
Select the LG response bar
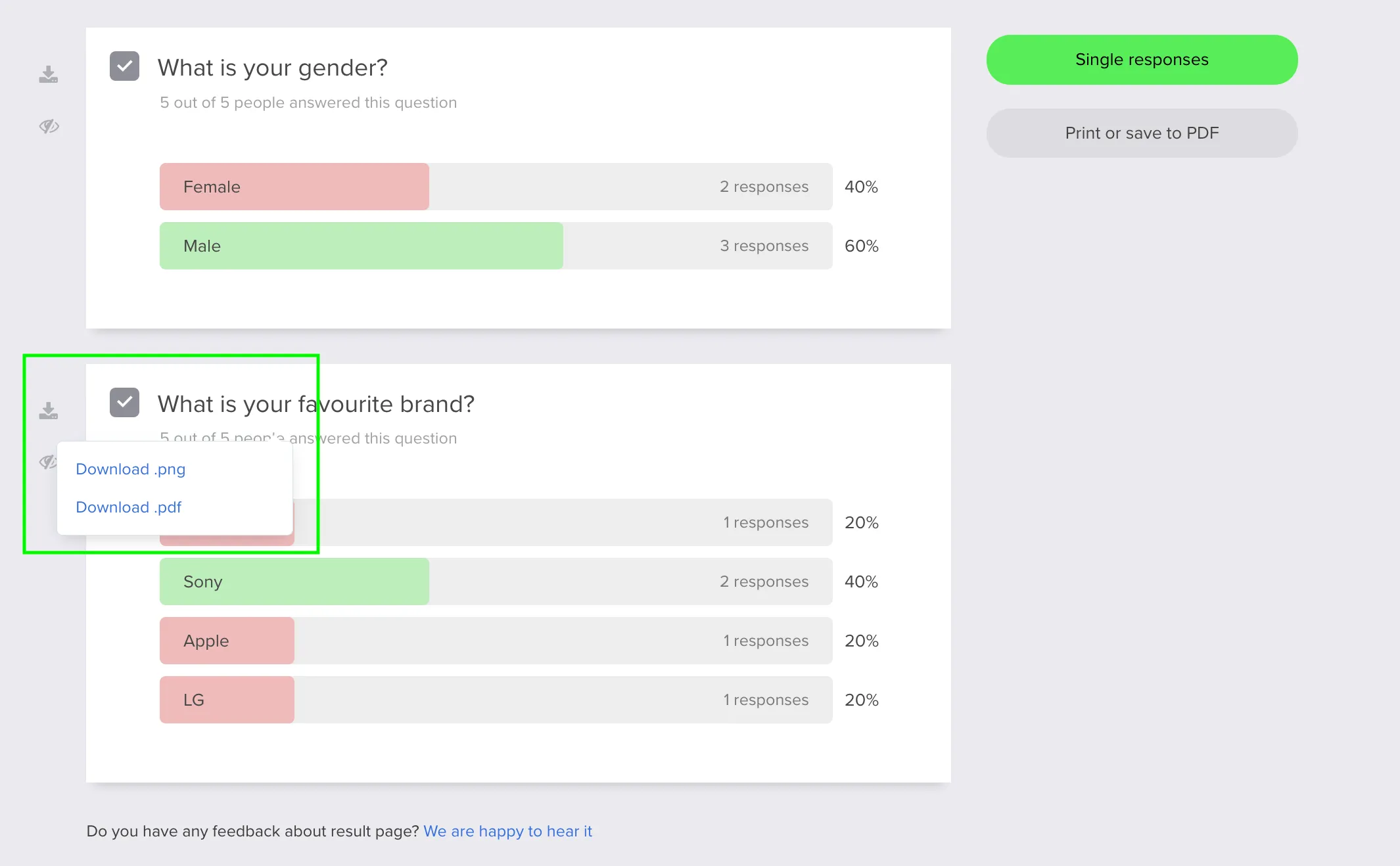click(226, 700)
